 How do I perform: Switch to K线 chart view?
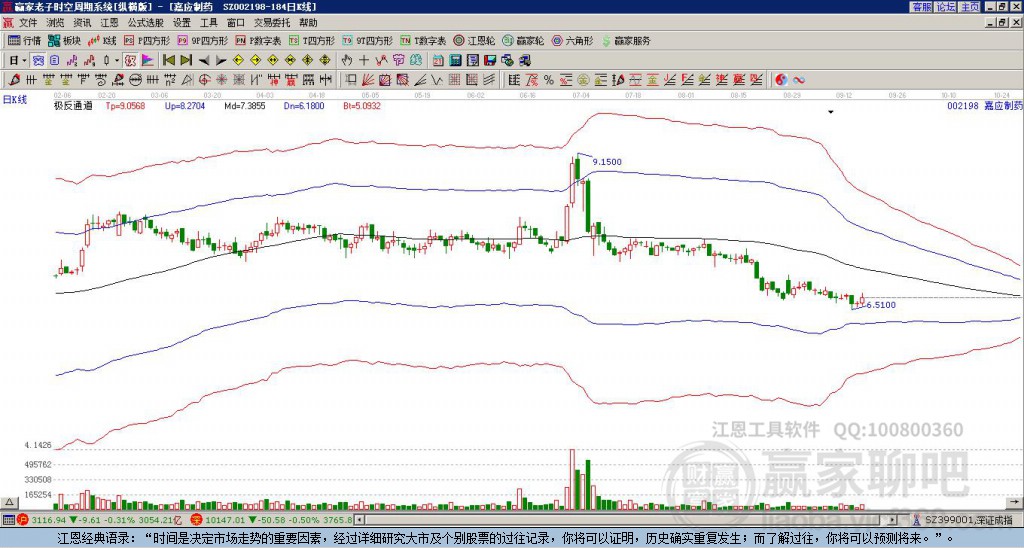coord(102,40)
